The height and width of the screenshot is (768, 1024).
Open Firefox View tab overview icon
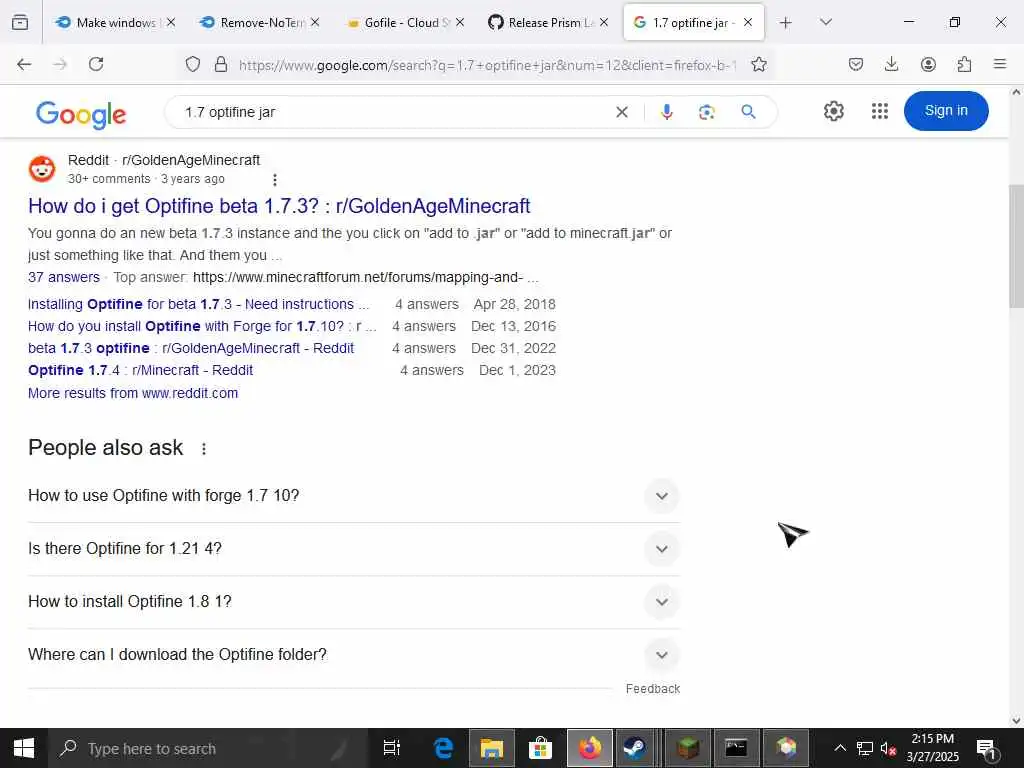20,22
